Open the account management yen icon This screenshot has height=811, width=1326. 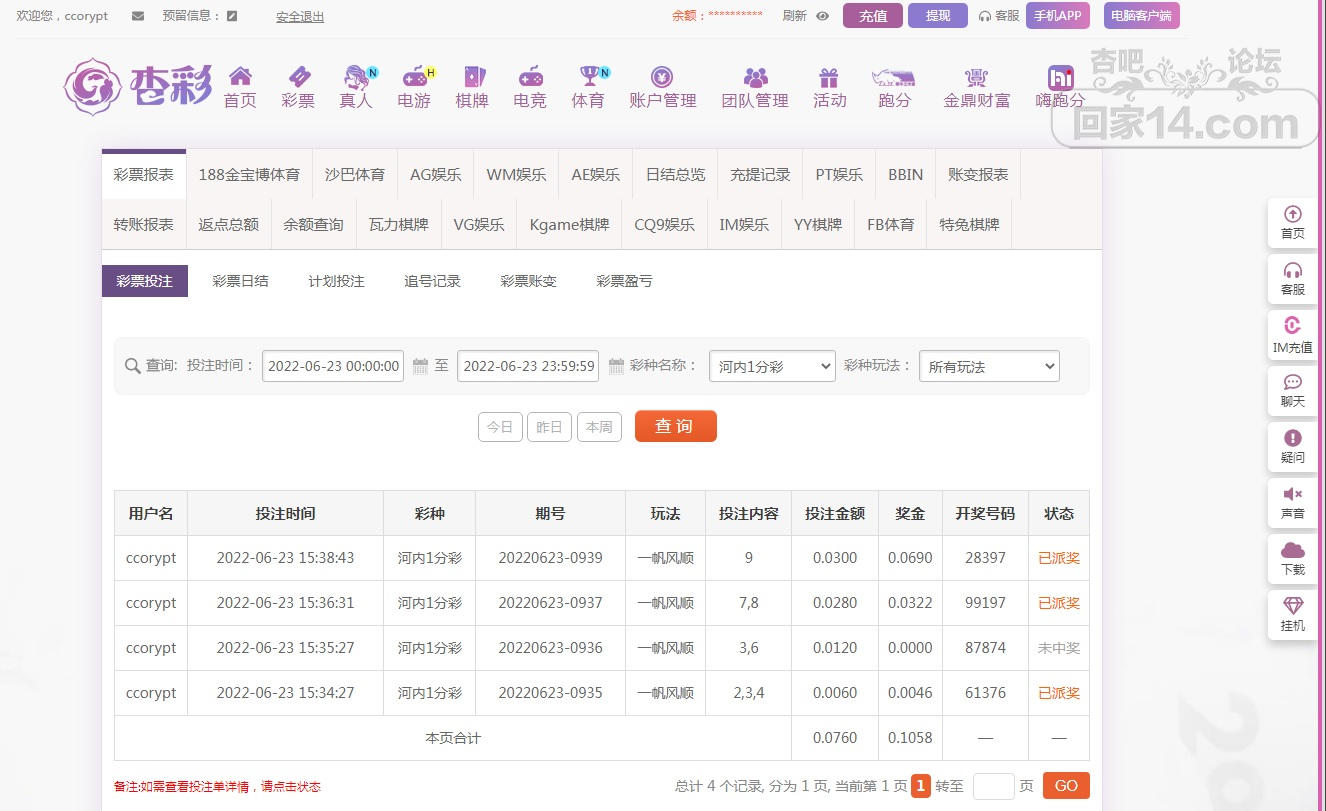click(662, 77)
